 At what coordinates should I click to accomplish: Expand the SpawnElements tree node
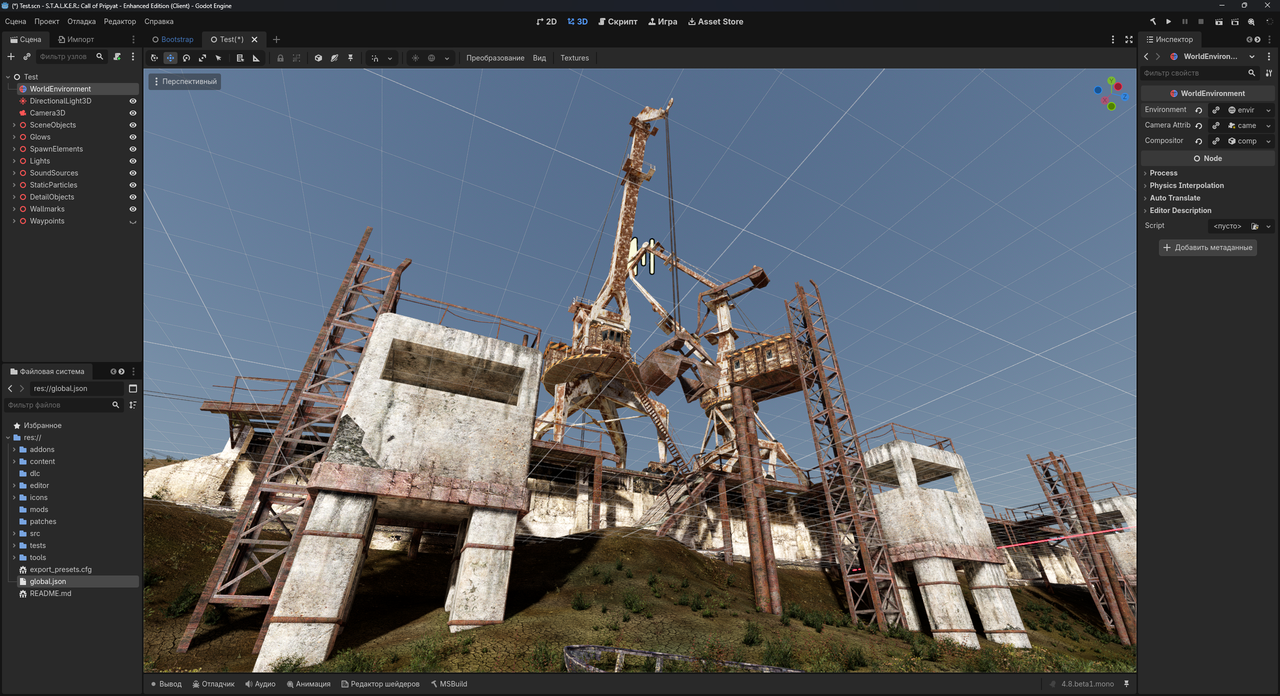coord(14,149)
